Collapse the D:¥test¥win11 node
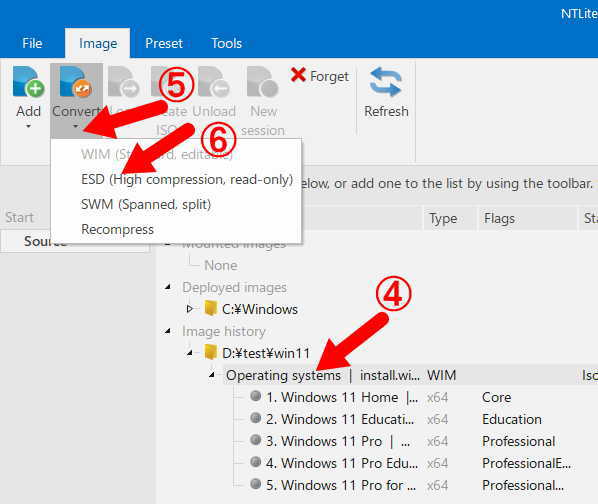The image size is (598, 504). tap(190, 353)
